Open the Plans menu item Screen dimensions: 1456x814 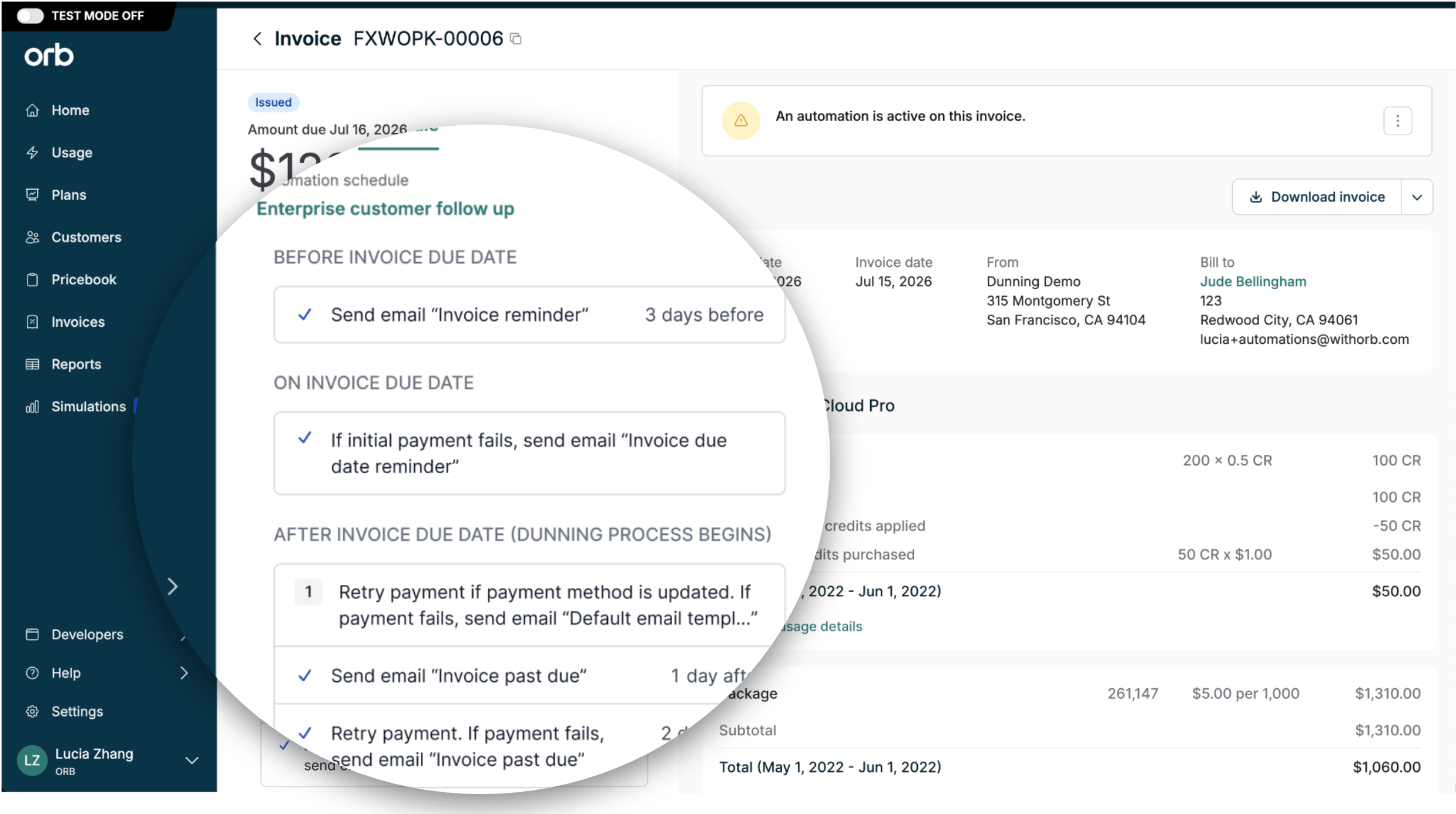69,195
